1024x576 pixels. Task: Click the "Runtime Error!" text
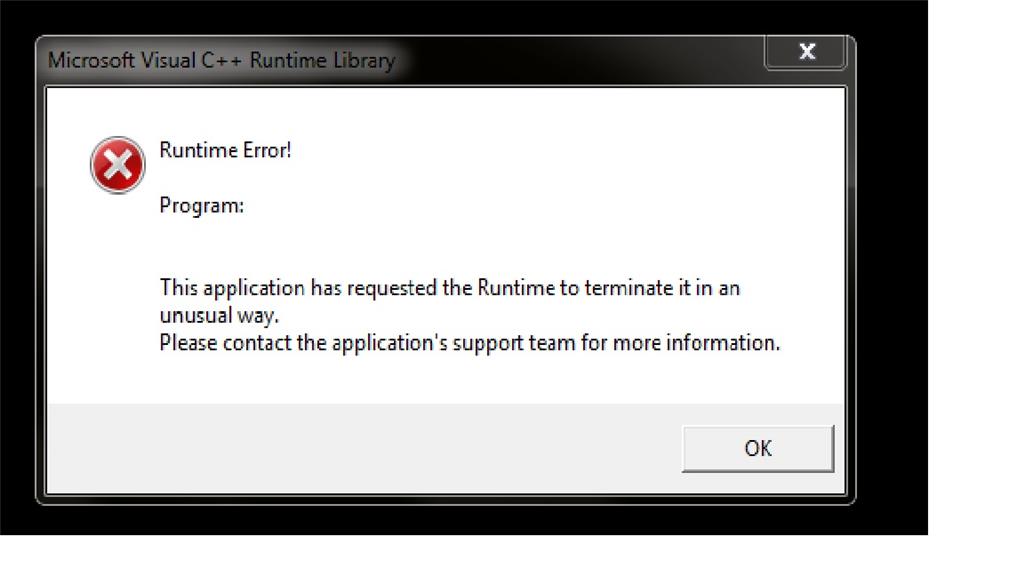coord(225,150)
